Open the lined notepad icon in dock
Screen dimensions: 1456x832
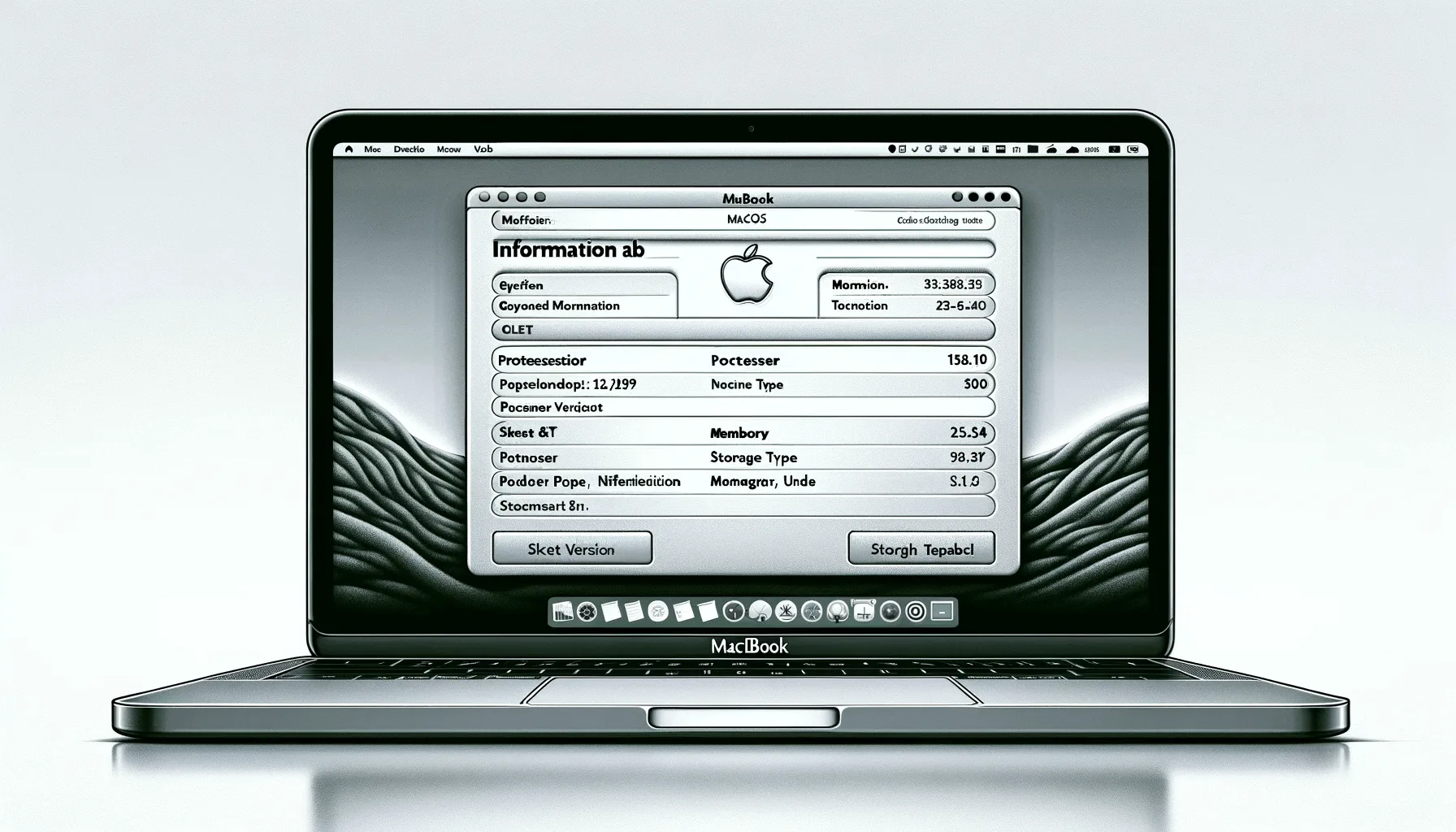[x=634, y=611]
